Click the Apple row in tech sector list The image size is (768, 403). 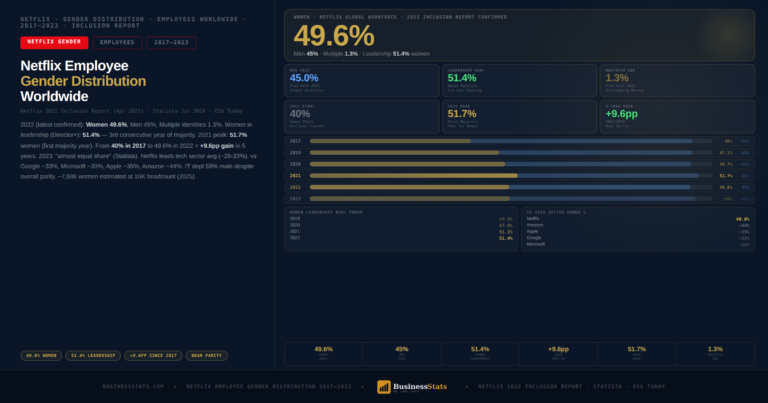click(x=638, y=232)
